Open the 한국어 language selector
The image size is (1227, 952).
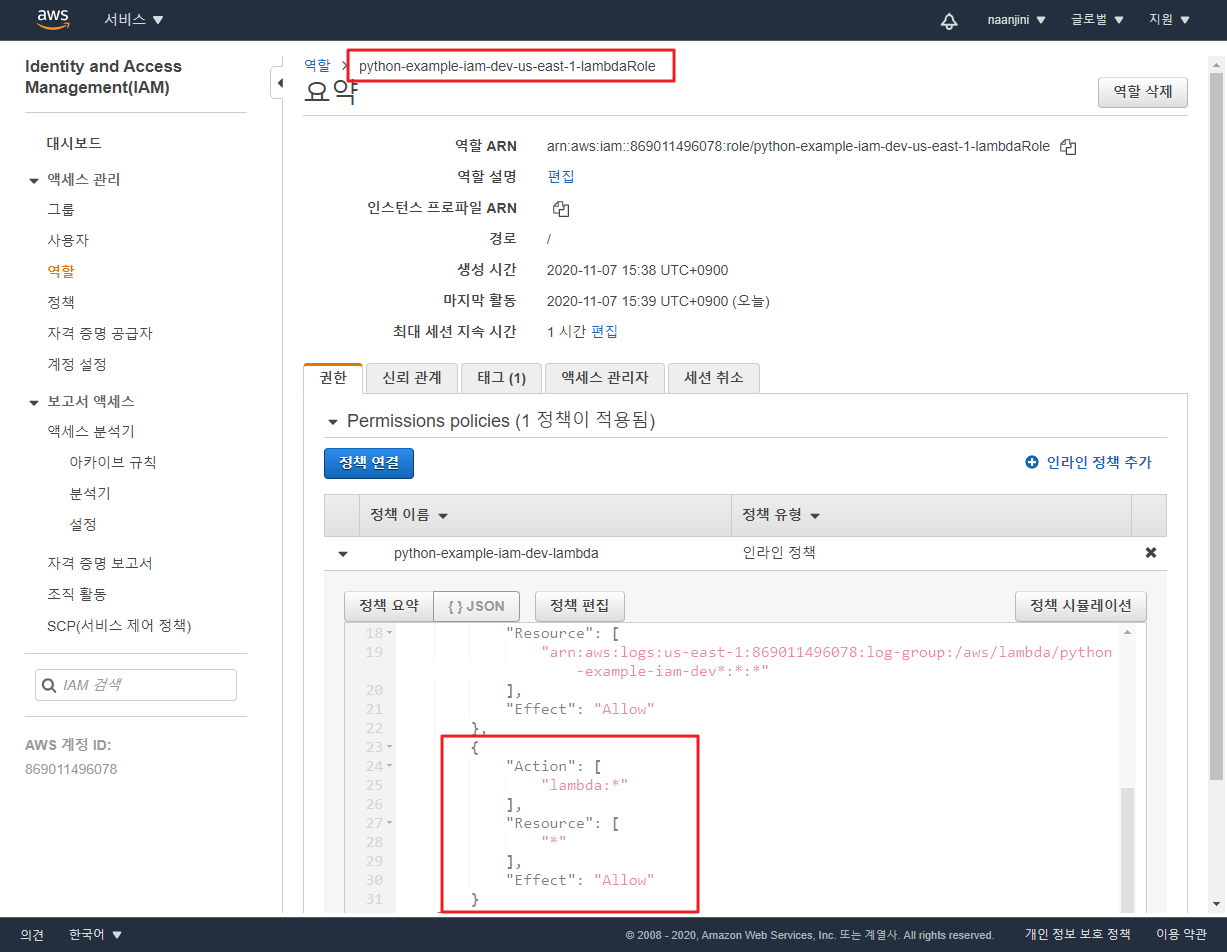tap(95, 935)
